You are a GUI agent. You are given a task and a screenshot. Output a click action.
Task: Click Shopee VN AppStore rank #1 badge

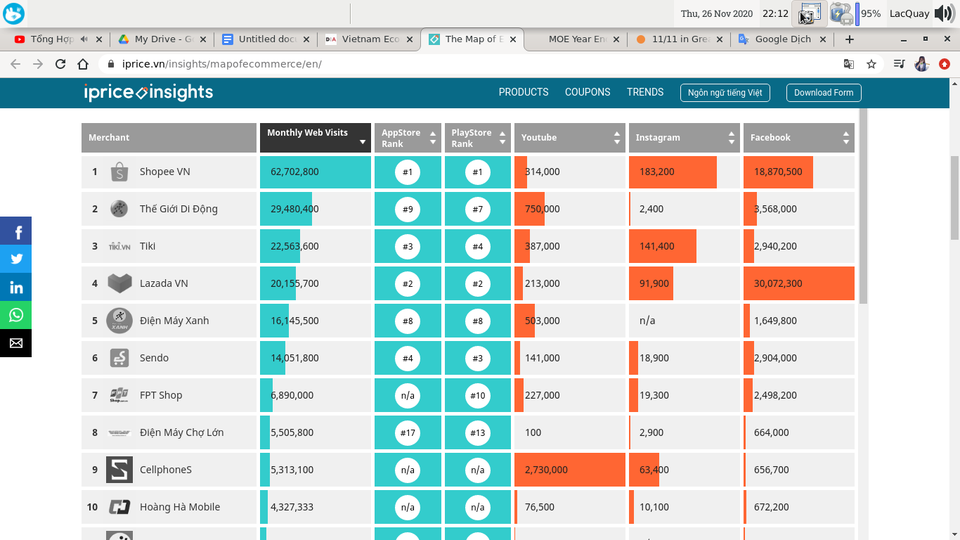point(408,172)
